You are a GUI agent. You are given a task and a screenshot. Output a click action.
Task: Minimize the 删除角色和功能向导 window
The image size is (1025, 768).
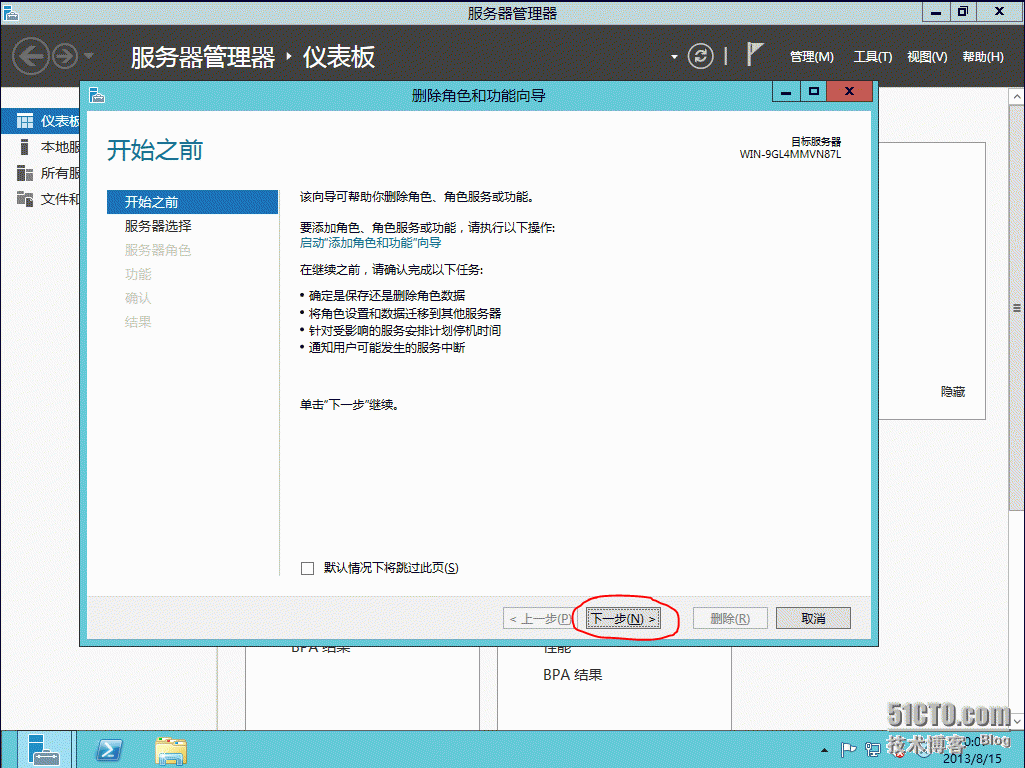[786, 92]
